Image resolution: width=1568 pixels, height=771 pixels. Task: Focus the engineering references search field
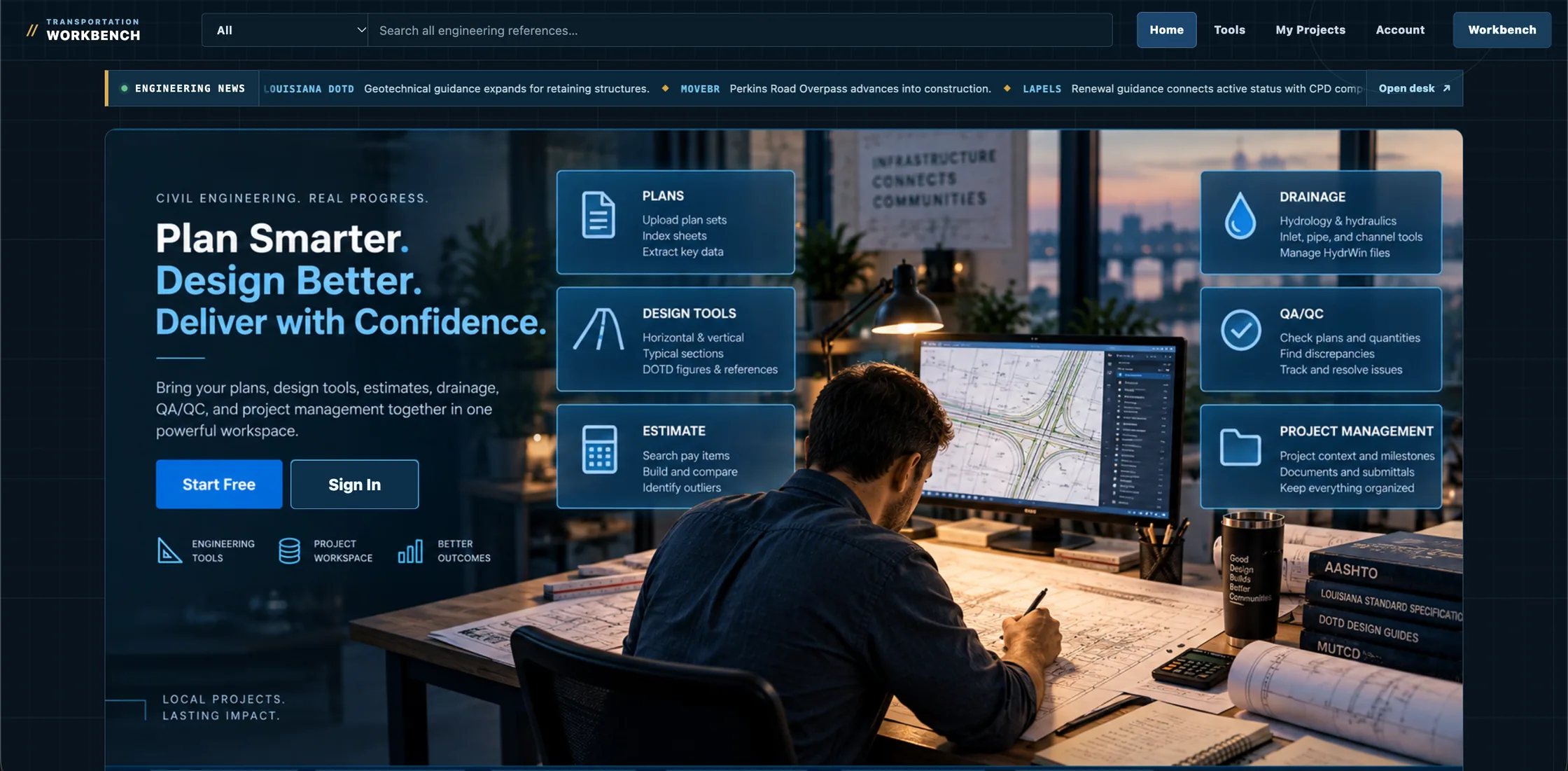(x=740, y=30)
